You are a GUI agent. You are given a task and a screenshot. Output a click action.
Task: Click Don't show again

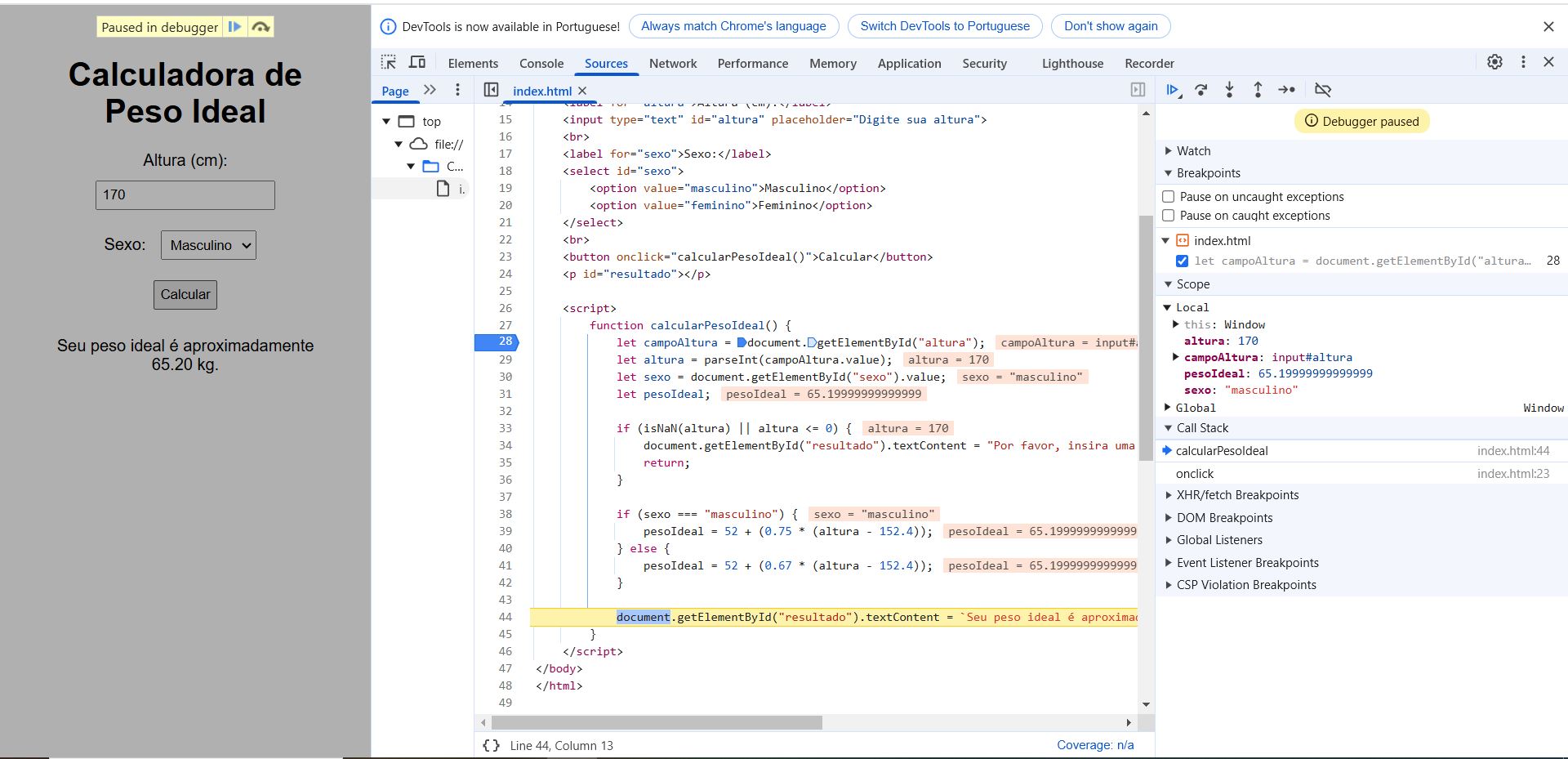[x=1111, y=26]
